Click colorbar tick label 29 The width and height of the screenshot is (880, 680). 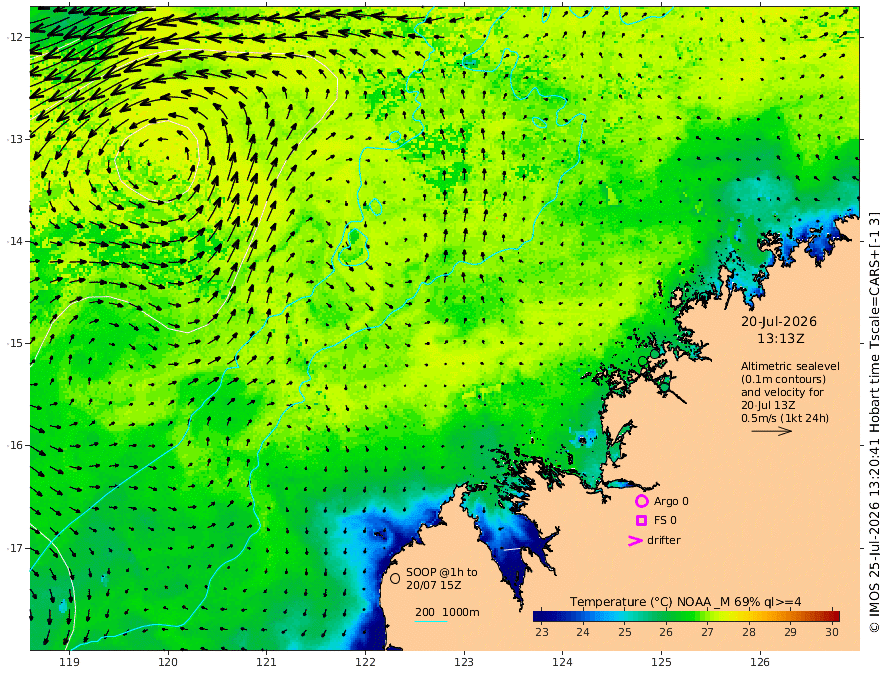(791, 632)
